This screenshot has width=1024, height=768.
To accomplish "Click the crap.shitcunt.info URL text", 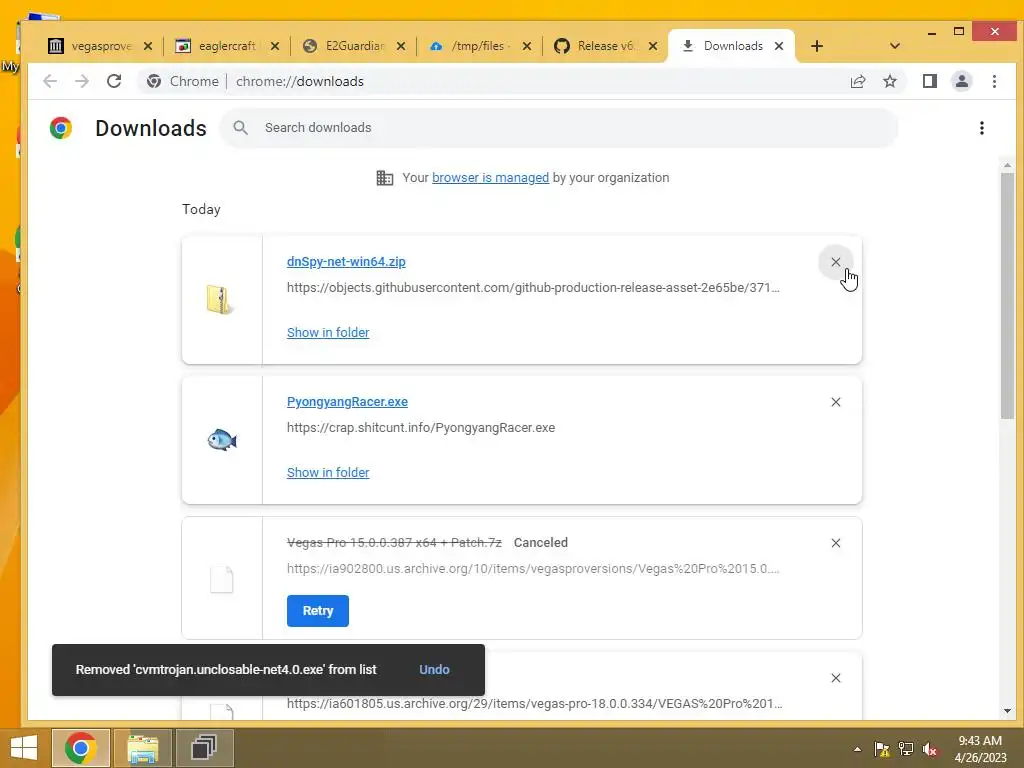I will [421, 428].
